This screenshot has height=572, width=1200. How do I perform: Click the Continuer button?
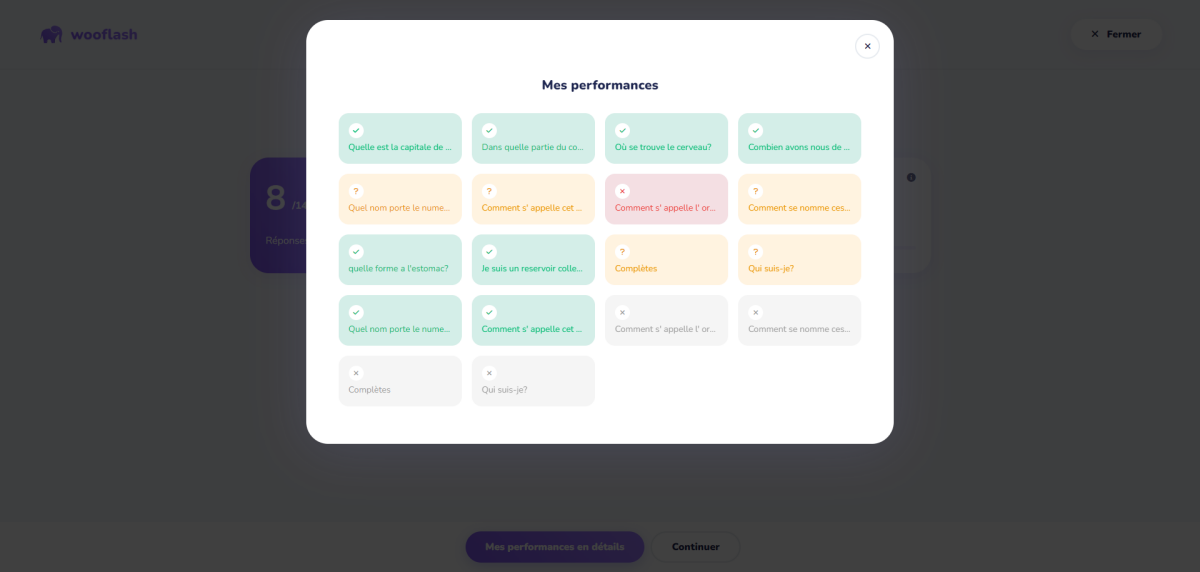tap(696, 547)
